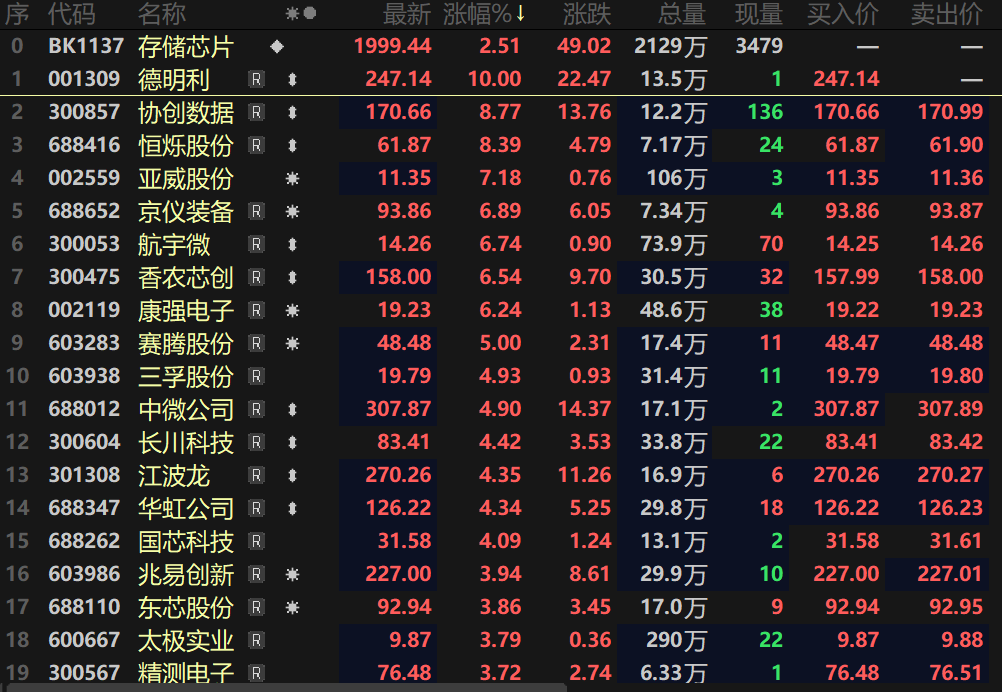Select stock name 三孚股份
This screenshot has width=1002, height=692.
click(x=186, y=377)
